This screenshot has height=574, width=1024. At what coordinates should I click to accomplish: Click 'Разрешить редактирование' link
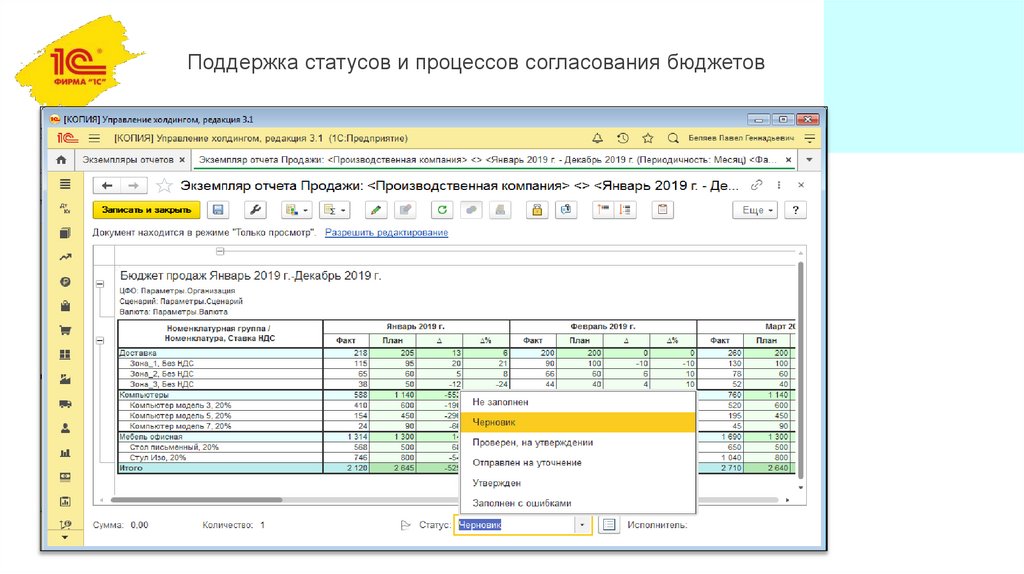[386, 233]
